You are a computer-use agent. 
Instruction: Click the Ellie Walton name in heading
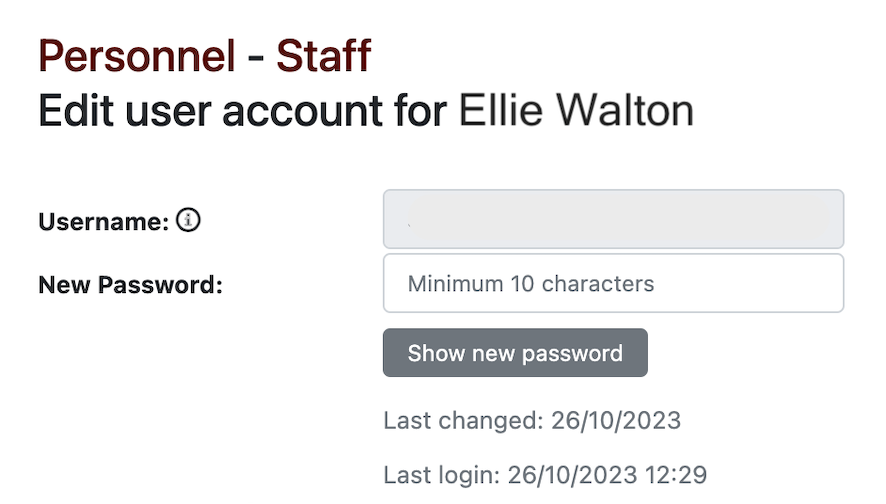576,110
